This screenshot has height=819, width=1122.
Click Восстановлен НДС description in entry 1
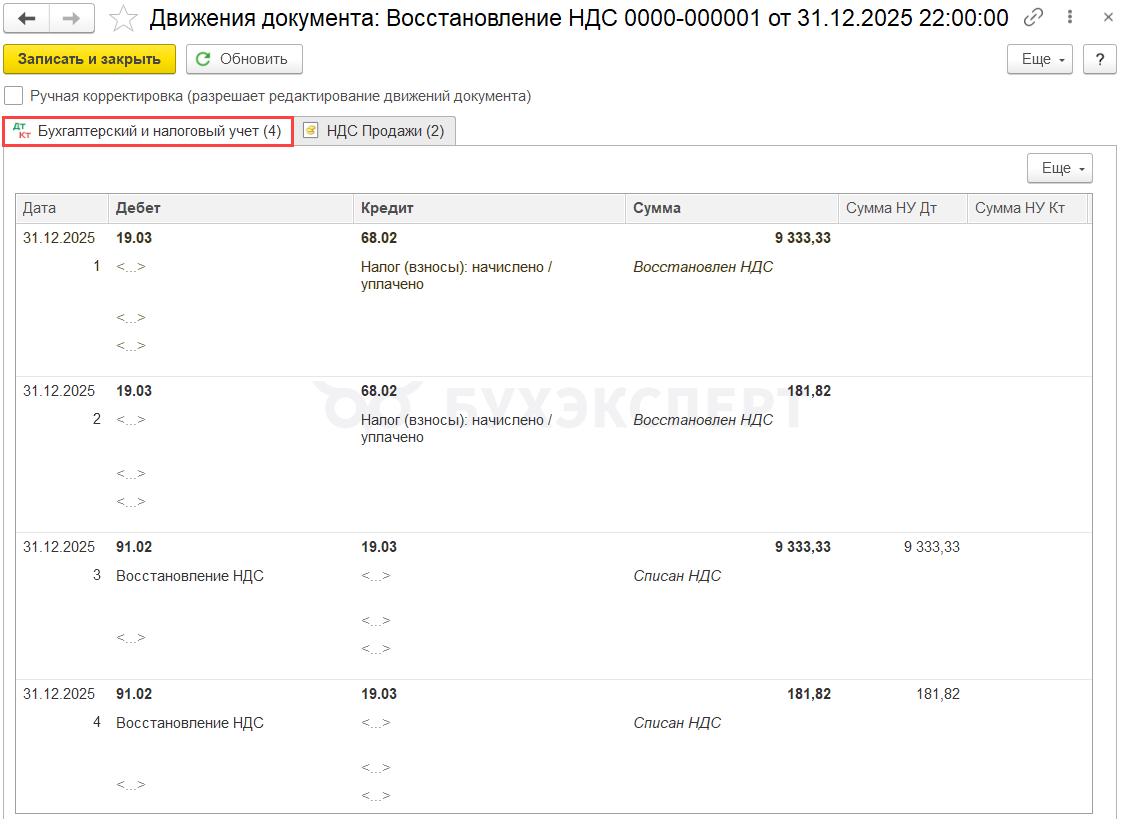703,267
